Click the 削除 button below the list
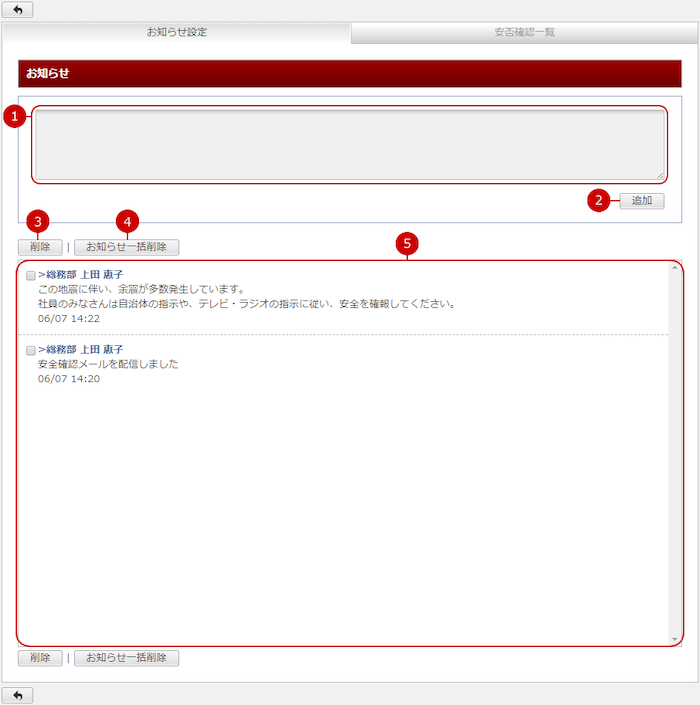 pos(40,658)
